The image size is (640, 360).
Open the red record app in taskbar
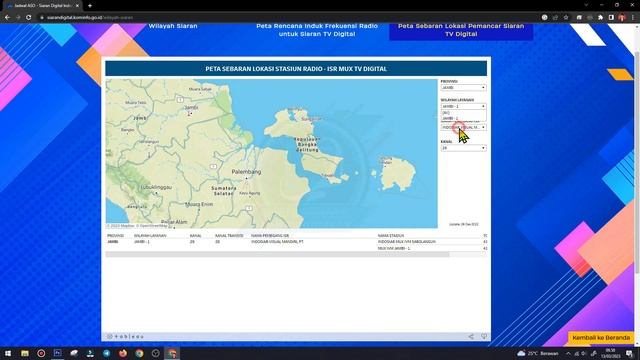(x=41, y=353)
